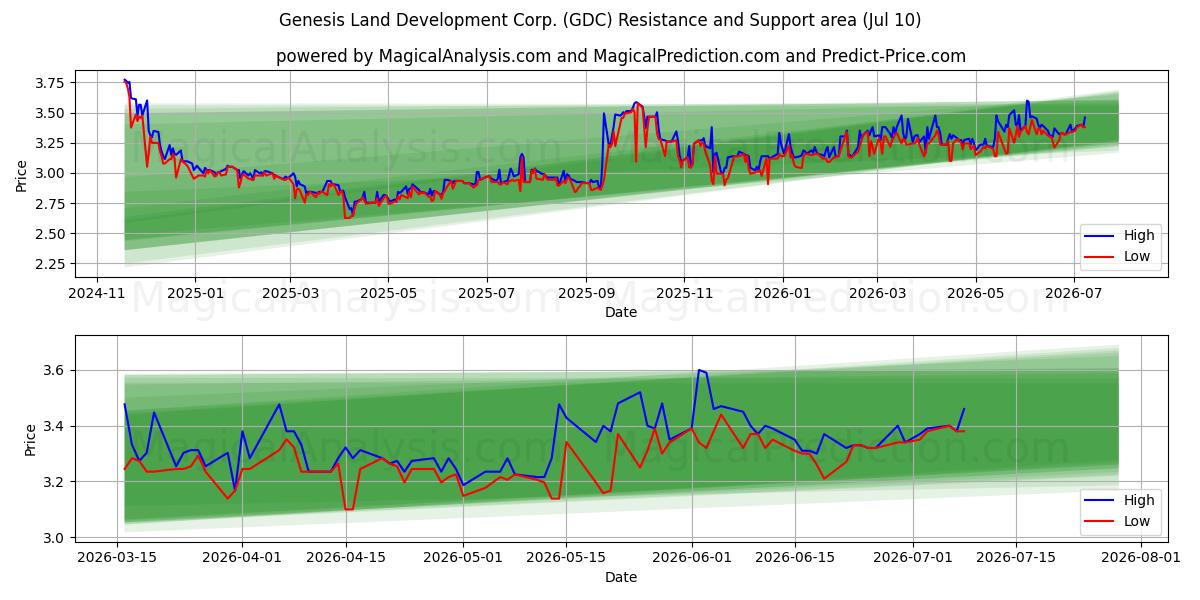Click the 2025-07 date tick label
This screenshot has height=600, width=1200.
click(x=486, y=294)
